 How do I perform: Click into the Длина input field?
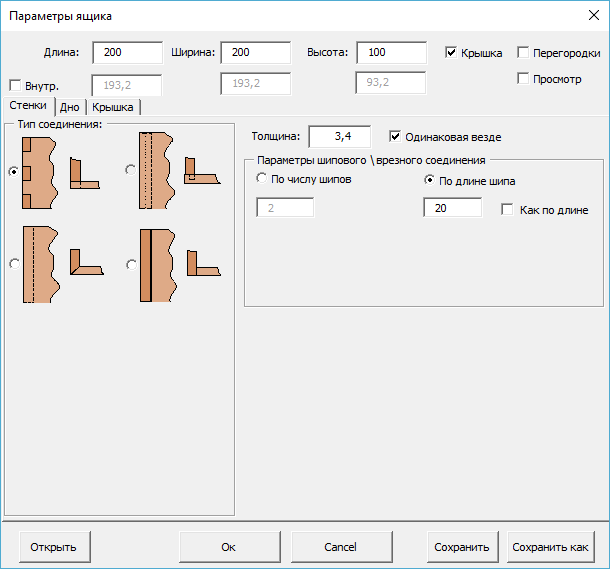[x=127, y=53]
